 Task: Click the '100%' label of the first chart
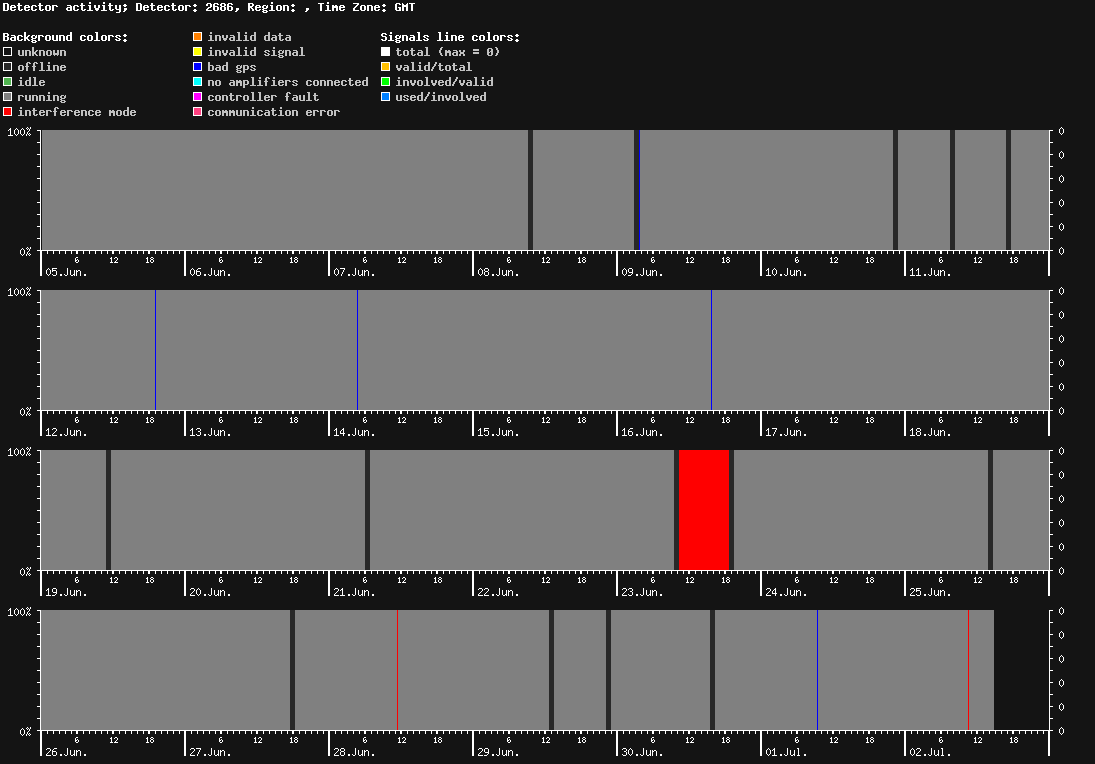[19, 132]
